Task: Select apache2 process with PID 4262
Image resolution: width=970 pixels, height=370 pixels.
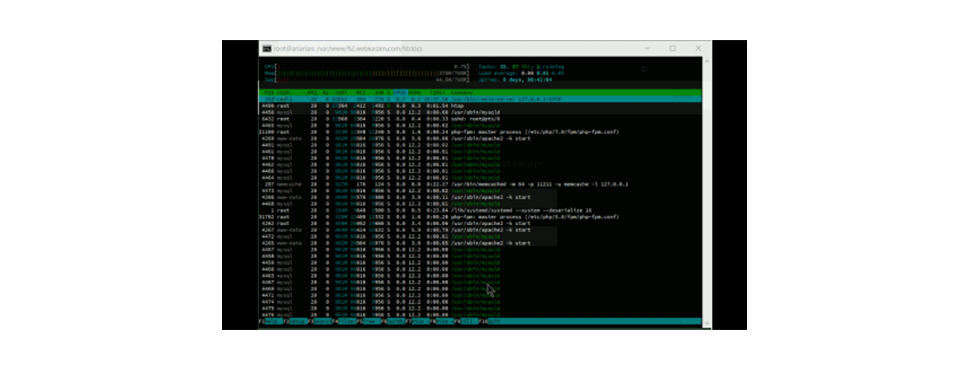Action: (x=480, y=223)
